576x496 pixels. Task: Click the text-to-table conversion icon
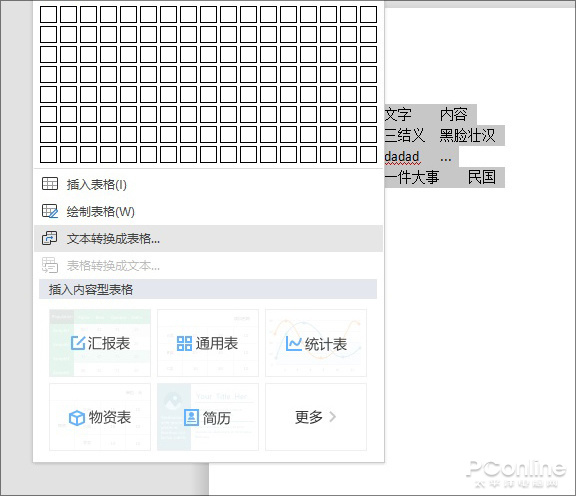[50, 238]
